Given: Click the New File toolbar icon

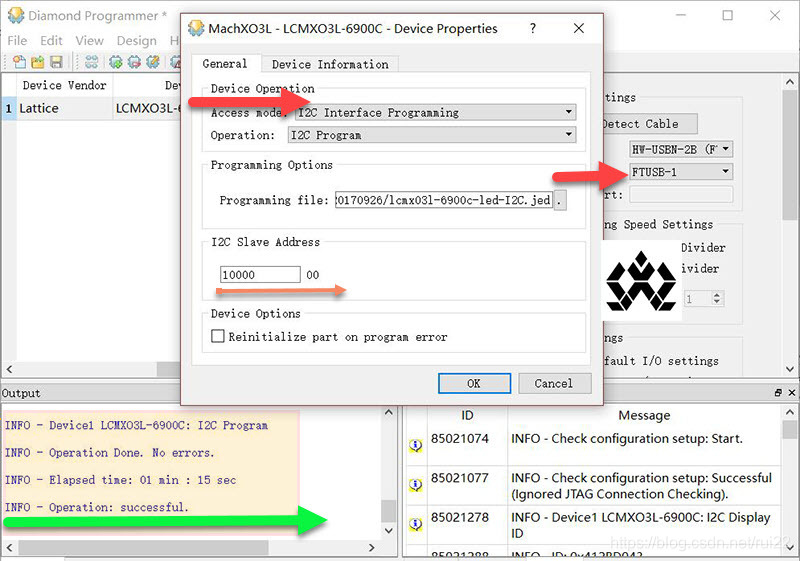Looking at the screenshot, I should (x=19, y=62).
